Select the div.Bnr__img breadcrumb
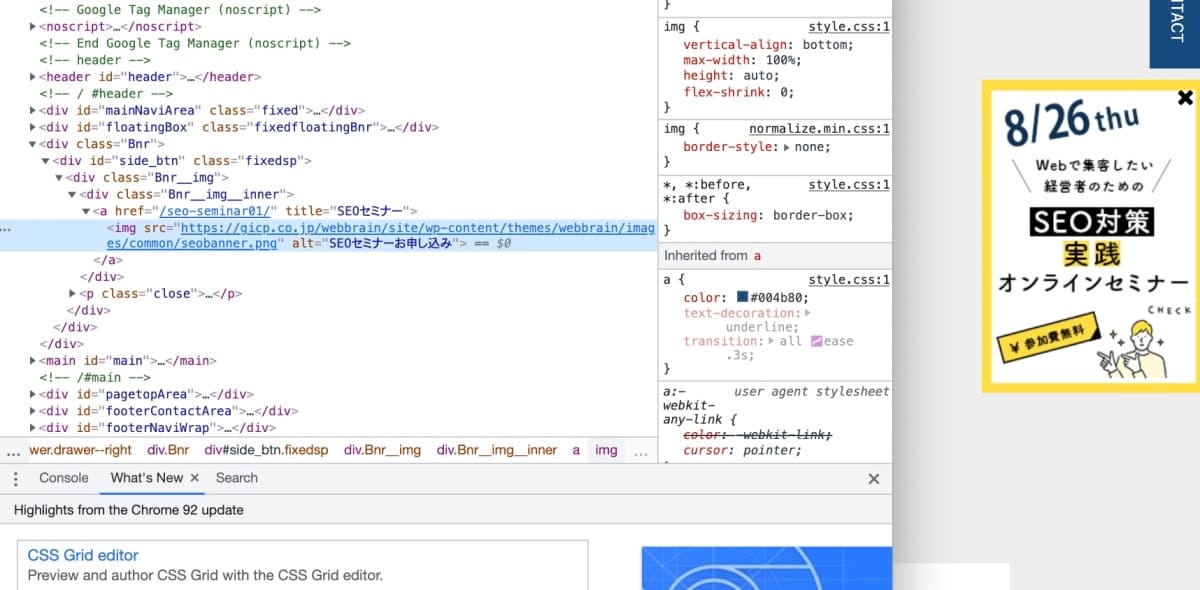Viewport: 1200px width, 590px height. click(x=383, y=451)
